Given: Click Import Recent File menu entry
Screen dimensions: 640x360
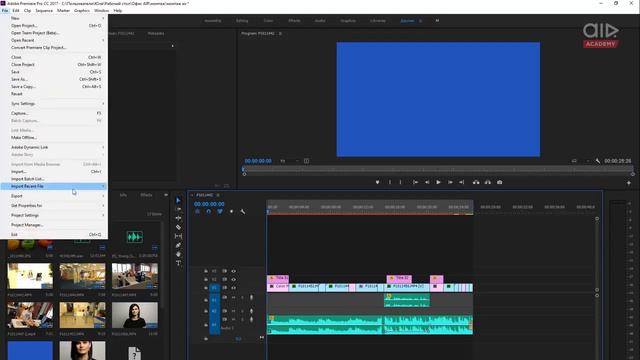Looking at the screenshot, I should 54,186.
